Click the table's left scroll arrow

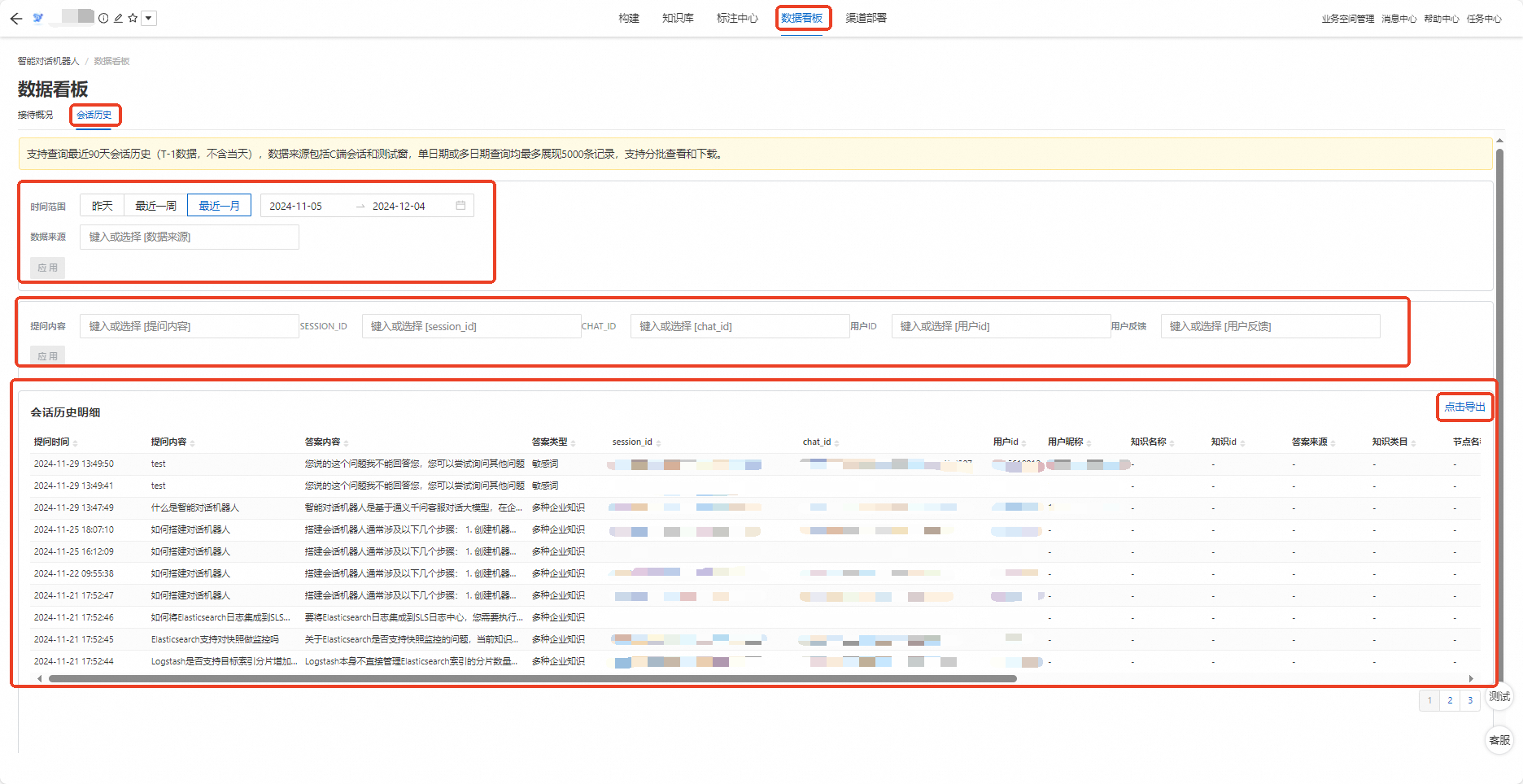[39, 678]
